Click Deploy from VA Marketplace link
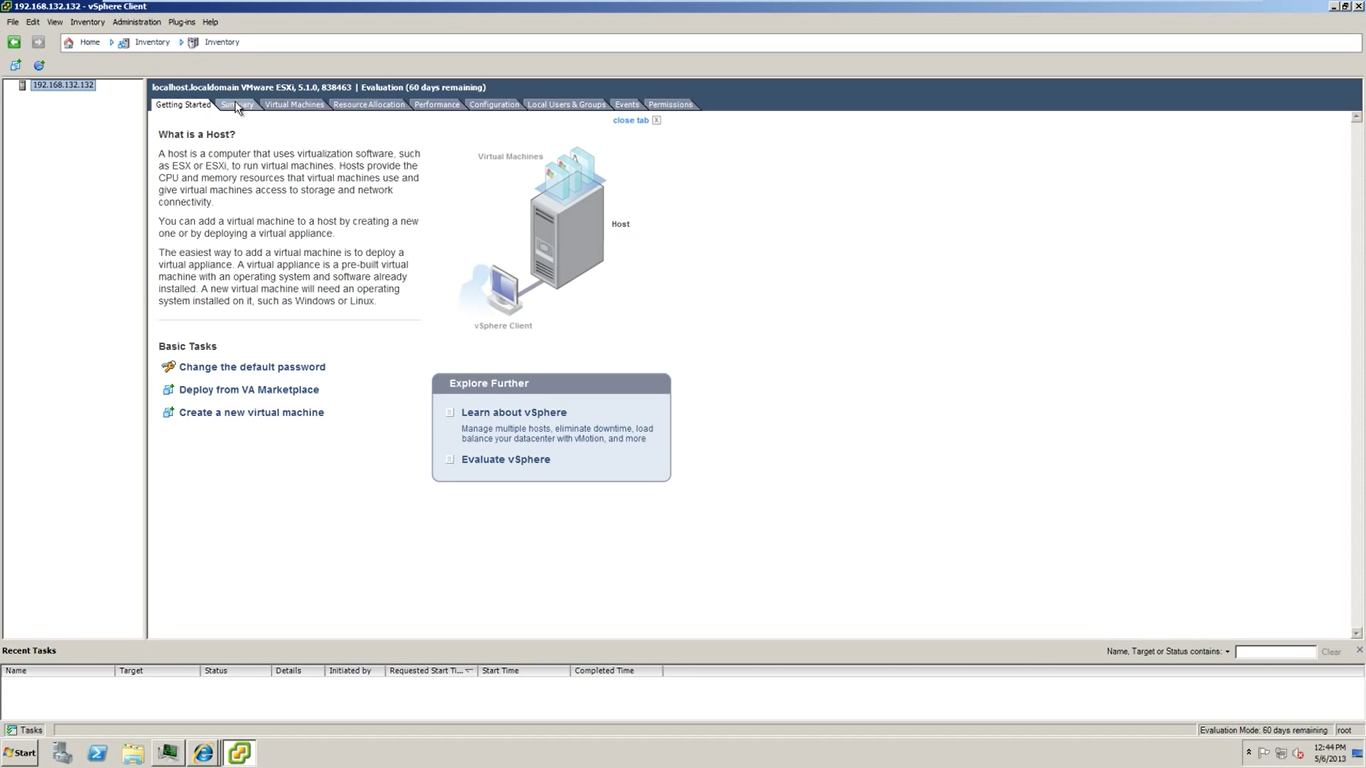Viewport: 1366px width, 768px height. tap(249, 390)
